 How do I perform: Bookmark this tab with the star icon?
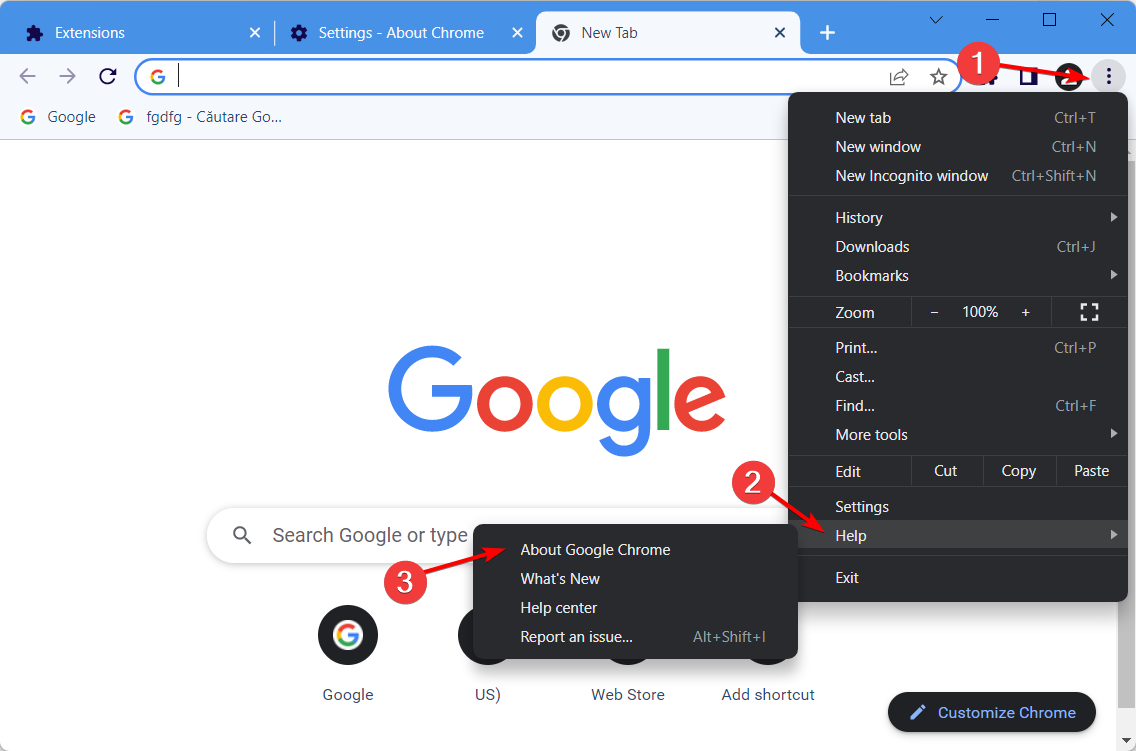coord(938,77)
